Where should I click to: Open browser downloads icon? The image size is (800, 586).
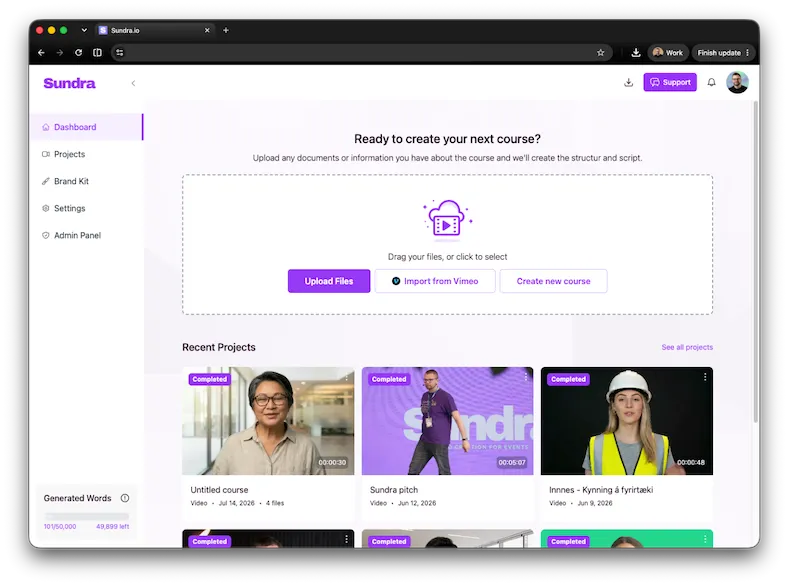click(x=635, y=53)
